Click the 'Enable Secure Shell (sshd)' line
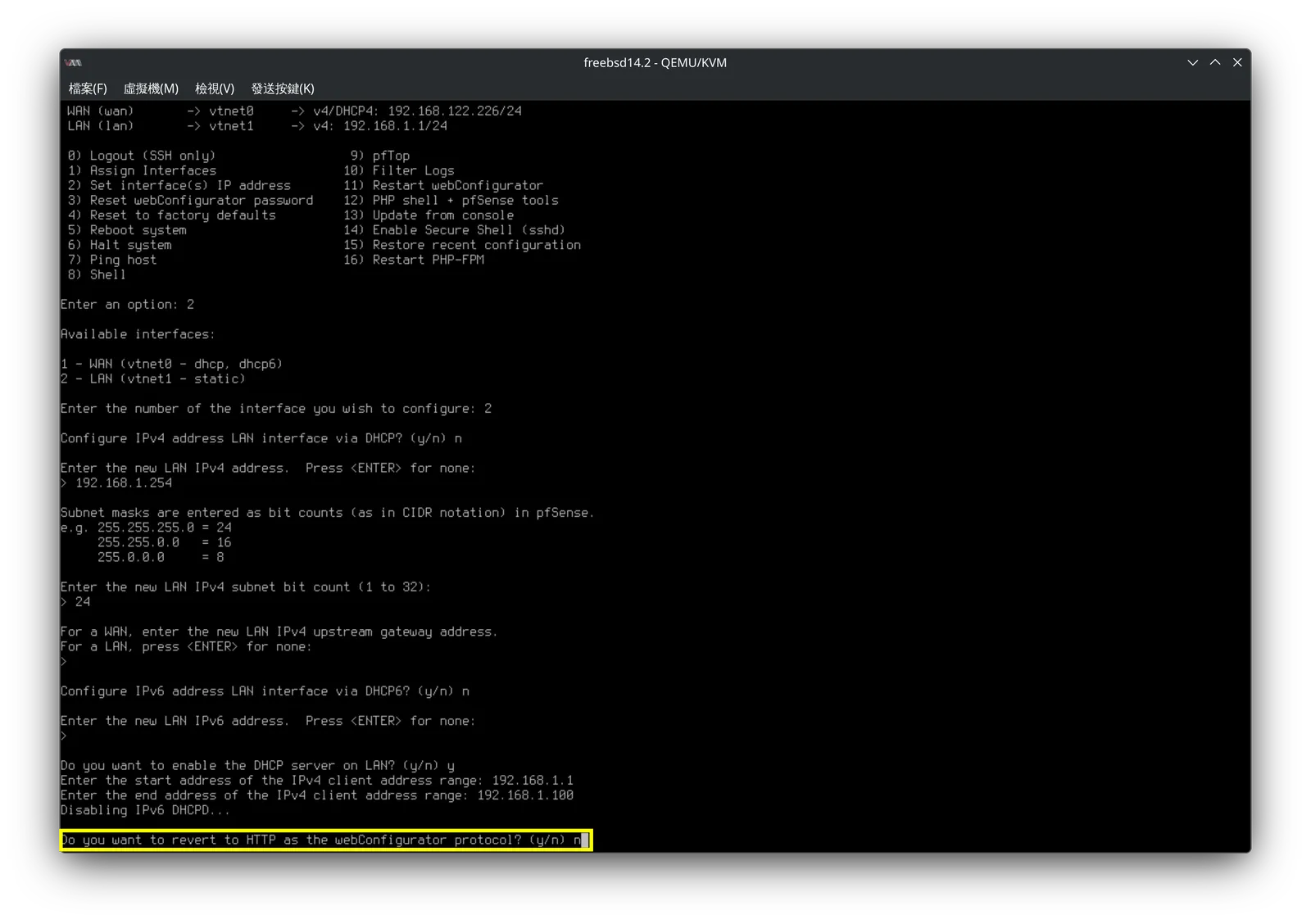 pyautogui.click(x=455, y=230)
